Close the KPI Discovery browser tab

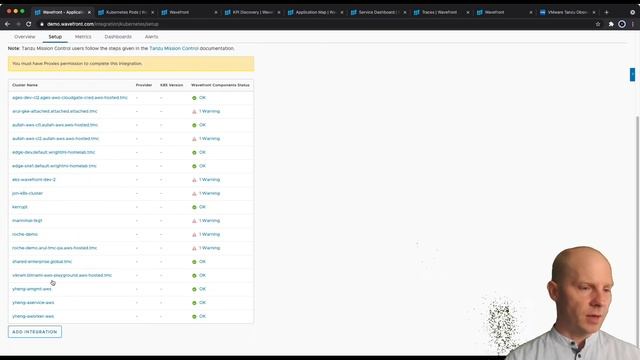click(x=279, y=12)
